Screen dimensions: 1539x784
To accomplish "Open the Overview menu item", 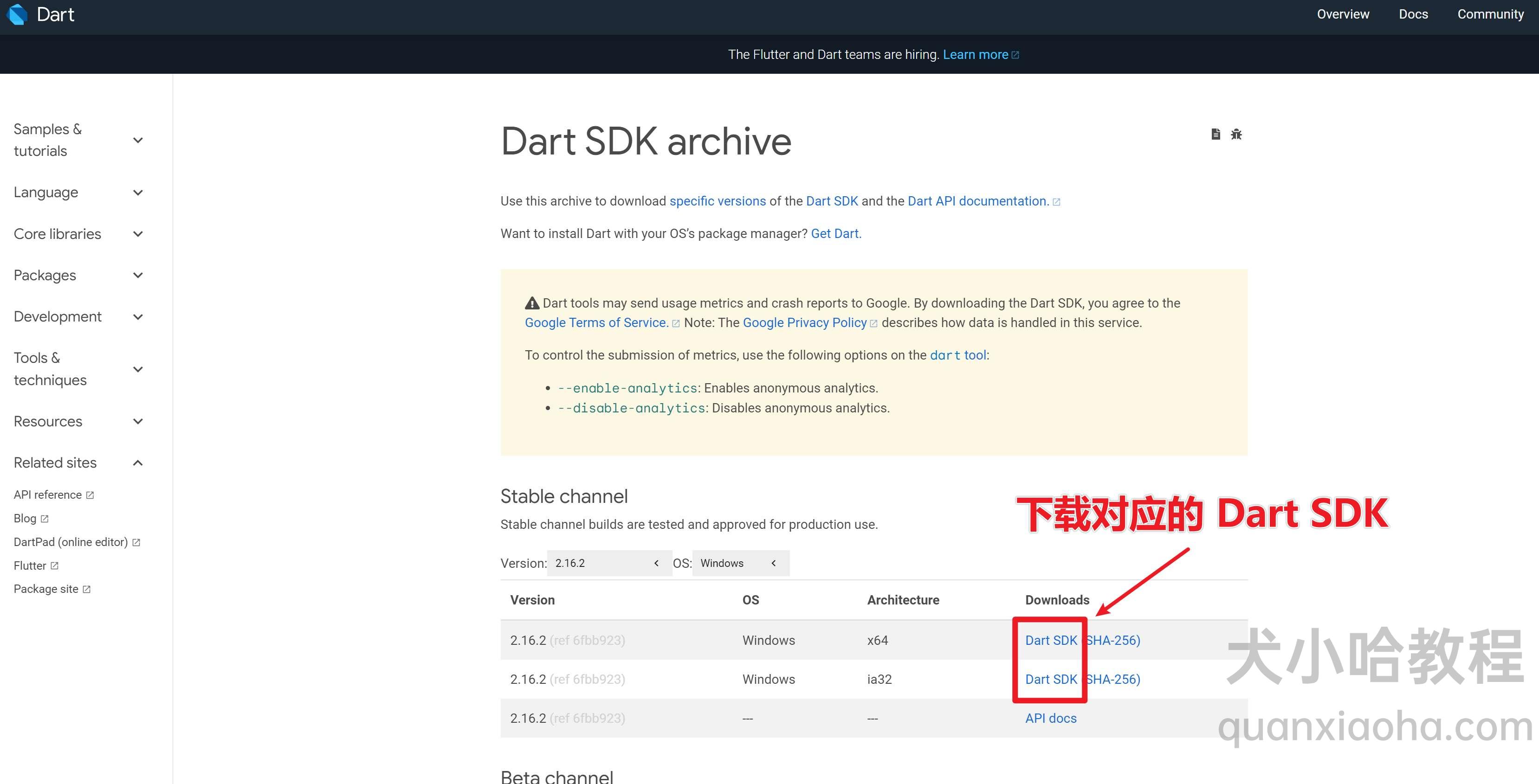I will click(1341, 14).
